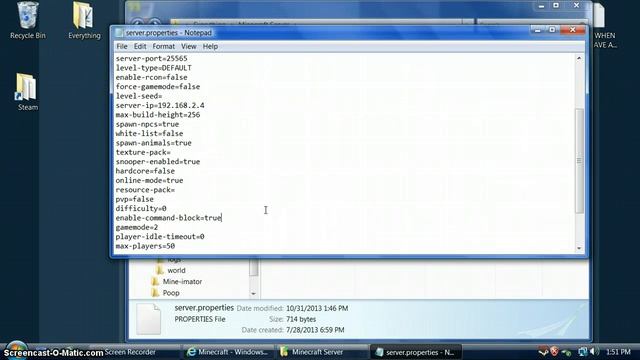Place cursor on spawn-animals=true line
The height and width of the screenshot is (360, 640).
click(x=153, y=143)
